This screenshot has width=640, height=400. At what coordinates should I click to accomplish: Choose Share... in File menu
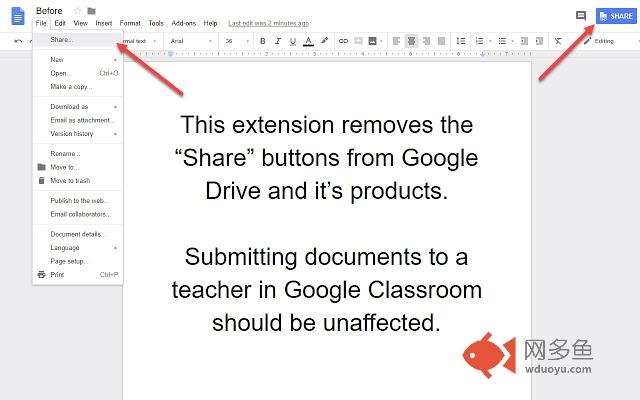tap(78, 40)
